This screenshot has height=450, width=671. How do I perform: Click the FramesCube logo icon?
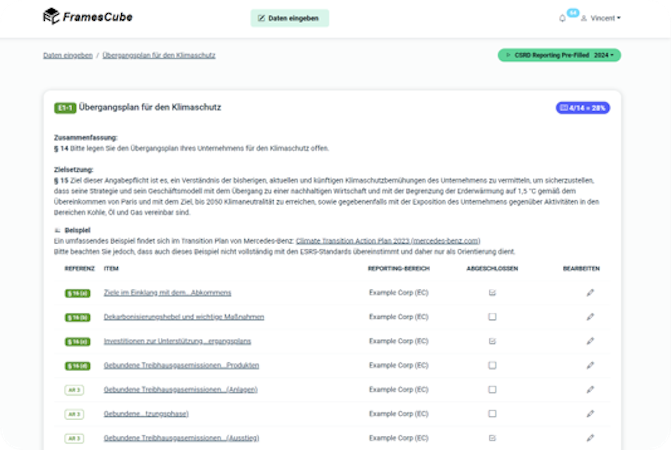pyautogui.click(x=51, y=17)
